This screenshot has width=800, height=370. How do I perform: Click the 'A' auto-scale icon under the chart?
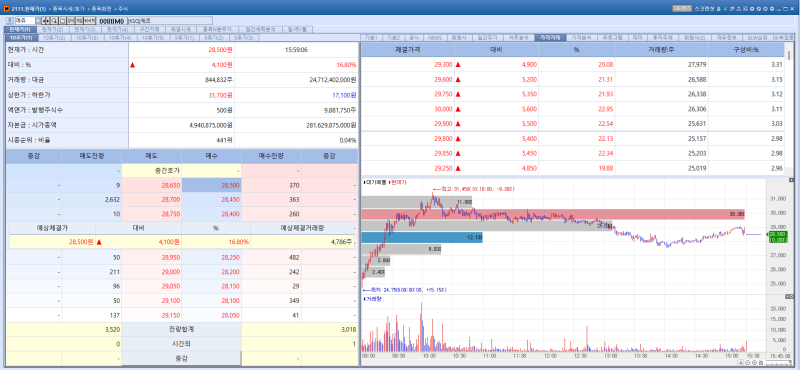(741, 362)
